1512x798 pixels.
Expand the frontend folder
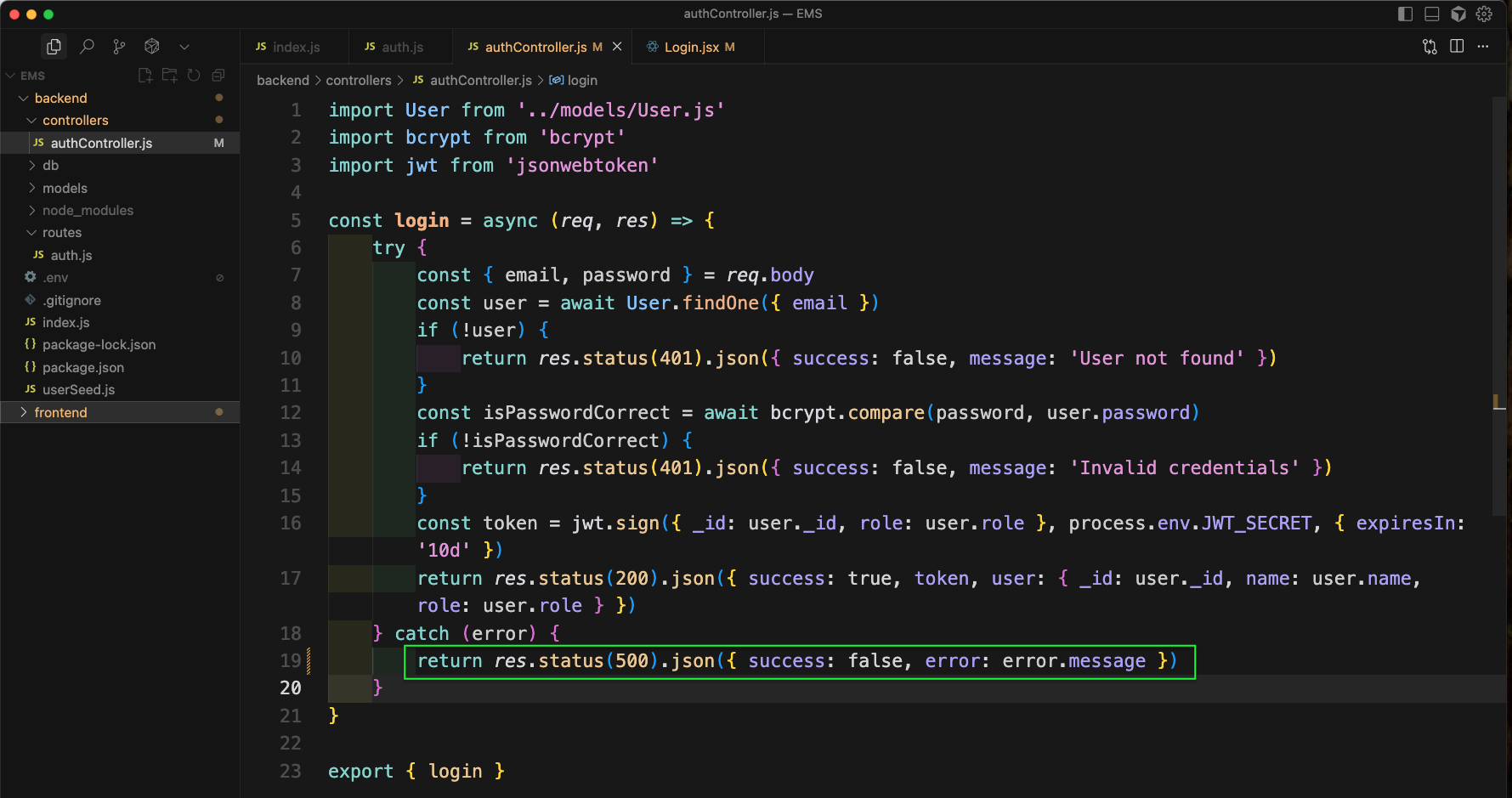click(120, 412)
